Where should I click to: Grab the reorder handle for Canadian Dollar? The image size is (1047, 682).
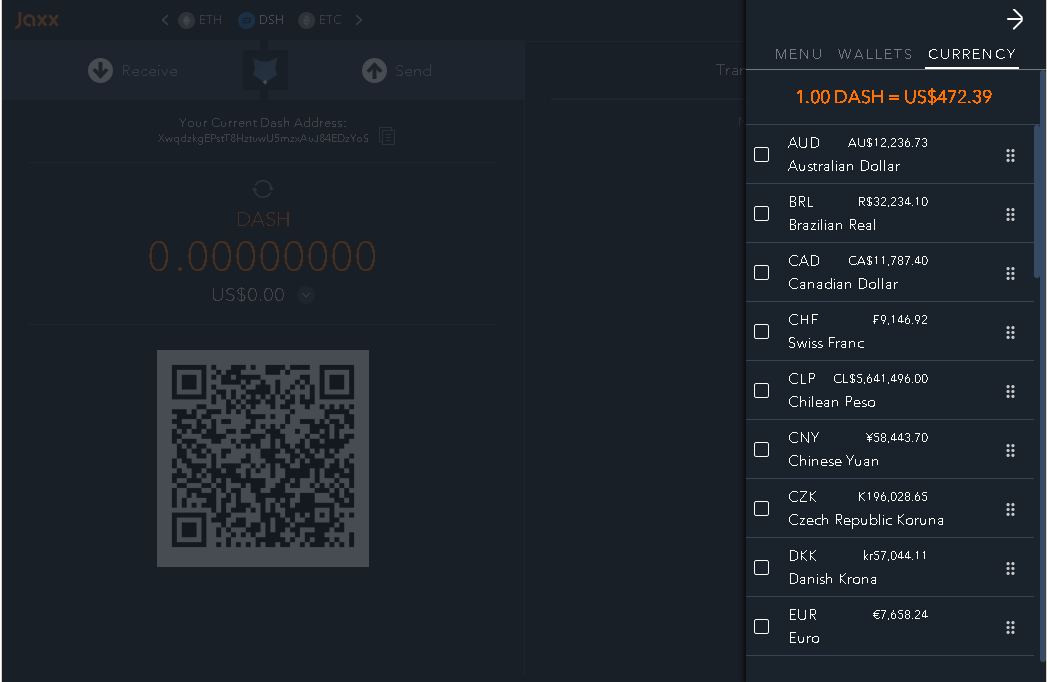coord(1010,273)
